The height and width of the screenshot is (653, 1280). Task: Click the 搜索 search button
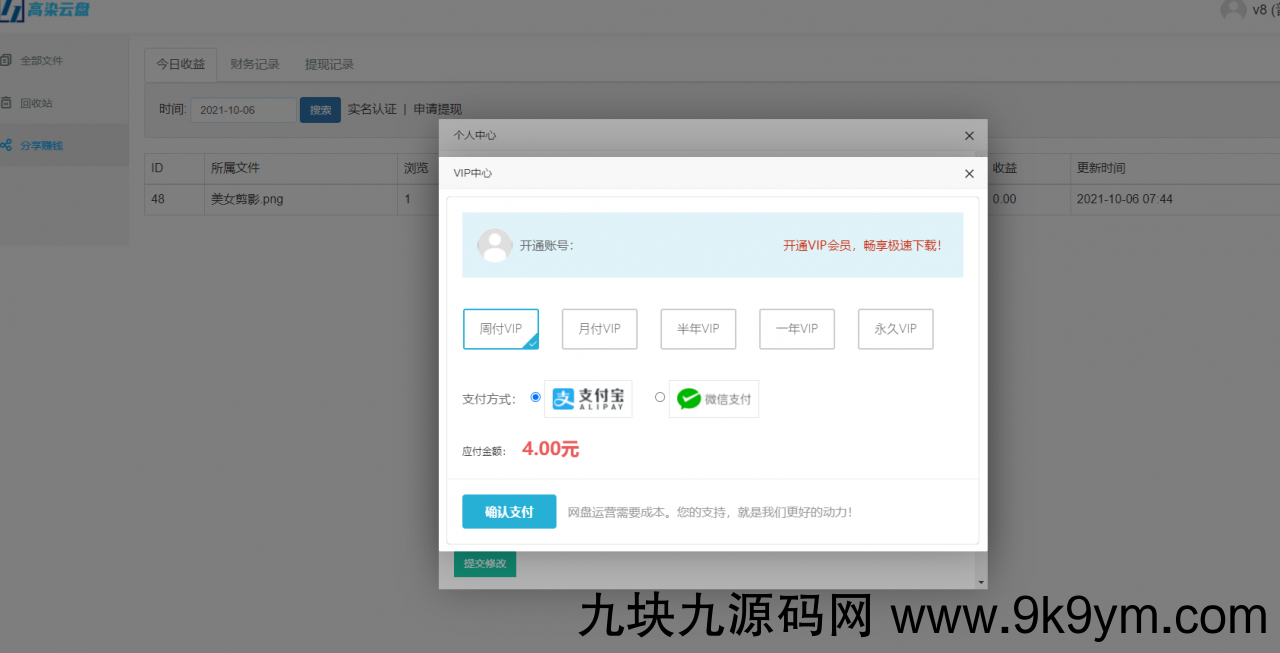[x=320, y=110]
